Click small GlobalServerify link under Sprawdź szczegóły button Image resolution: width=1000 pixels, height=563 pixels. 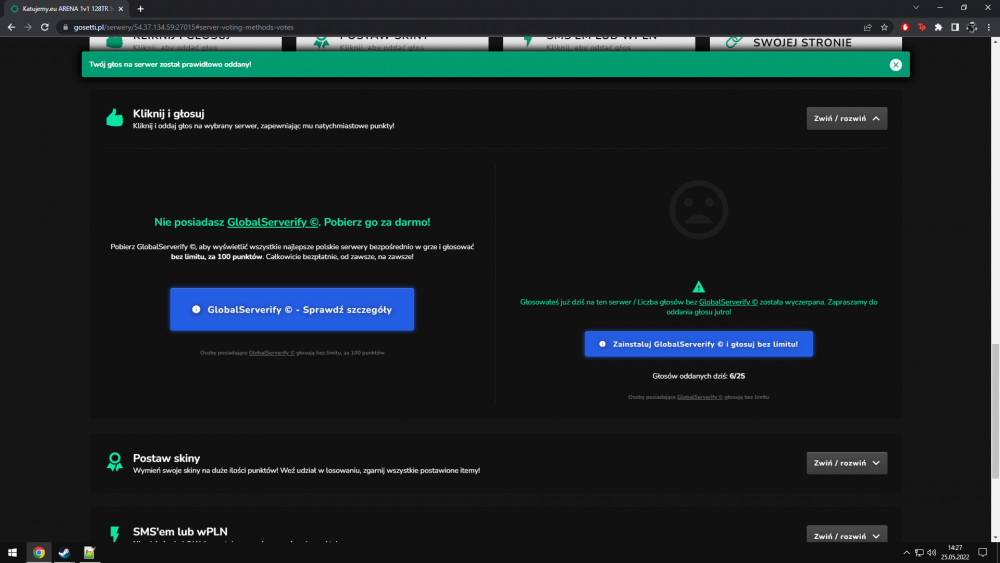tap(271, 353)
